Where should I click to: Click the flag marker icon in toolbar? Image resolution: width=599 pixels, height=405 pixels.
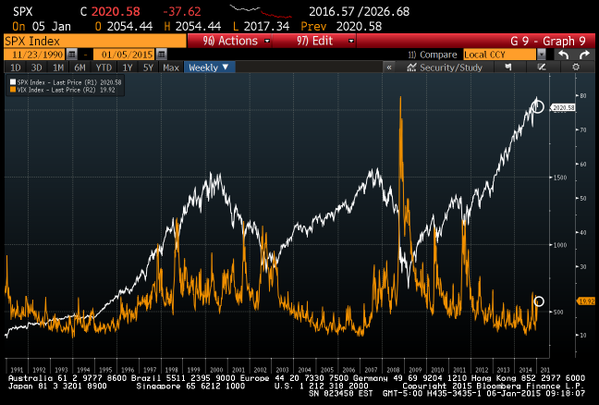pos(508,67)
